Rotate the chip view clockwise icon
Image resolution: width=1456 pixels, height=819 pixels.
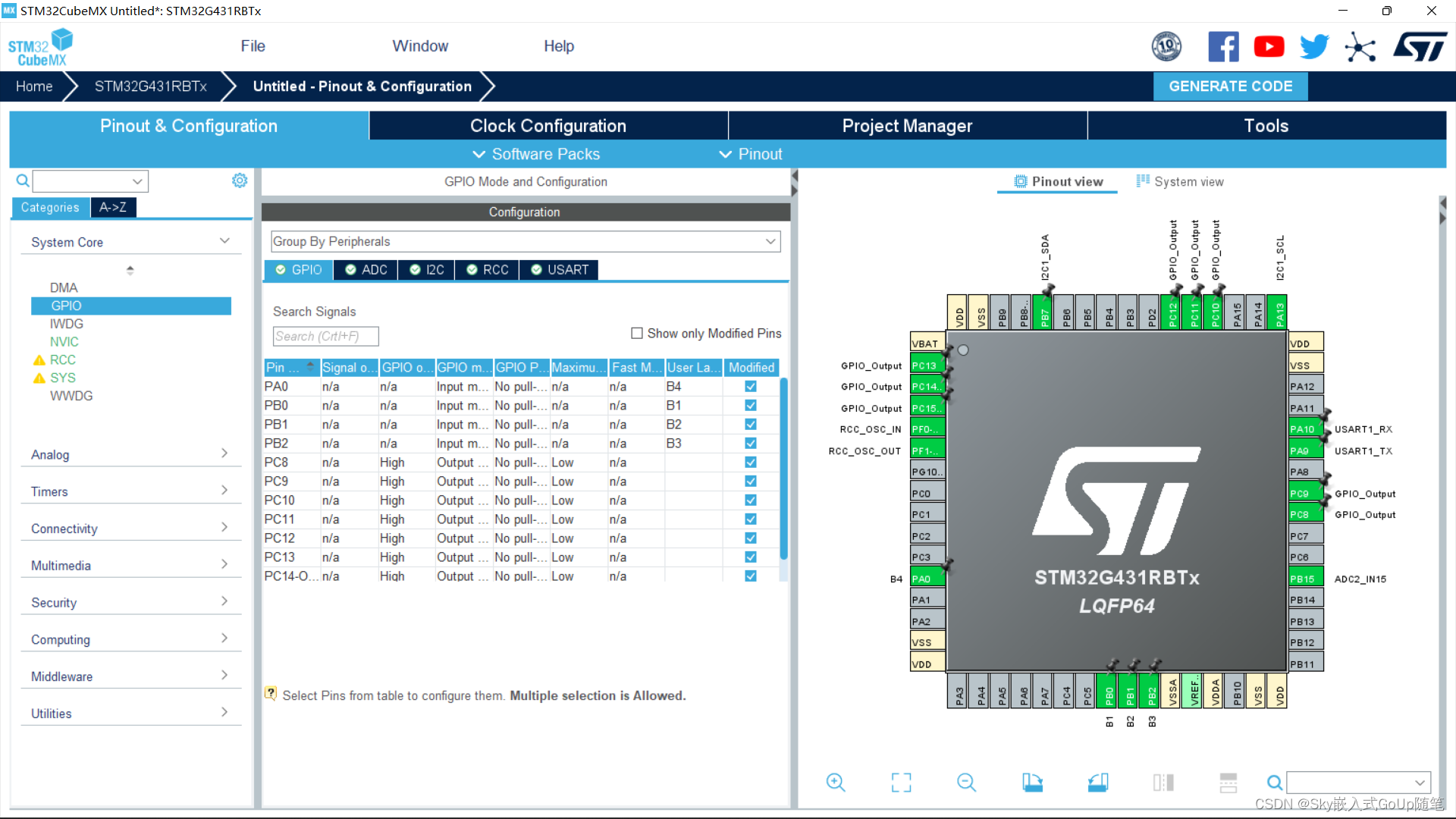(1032, 783)
